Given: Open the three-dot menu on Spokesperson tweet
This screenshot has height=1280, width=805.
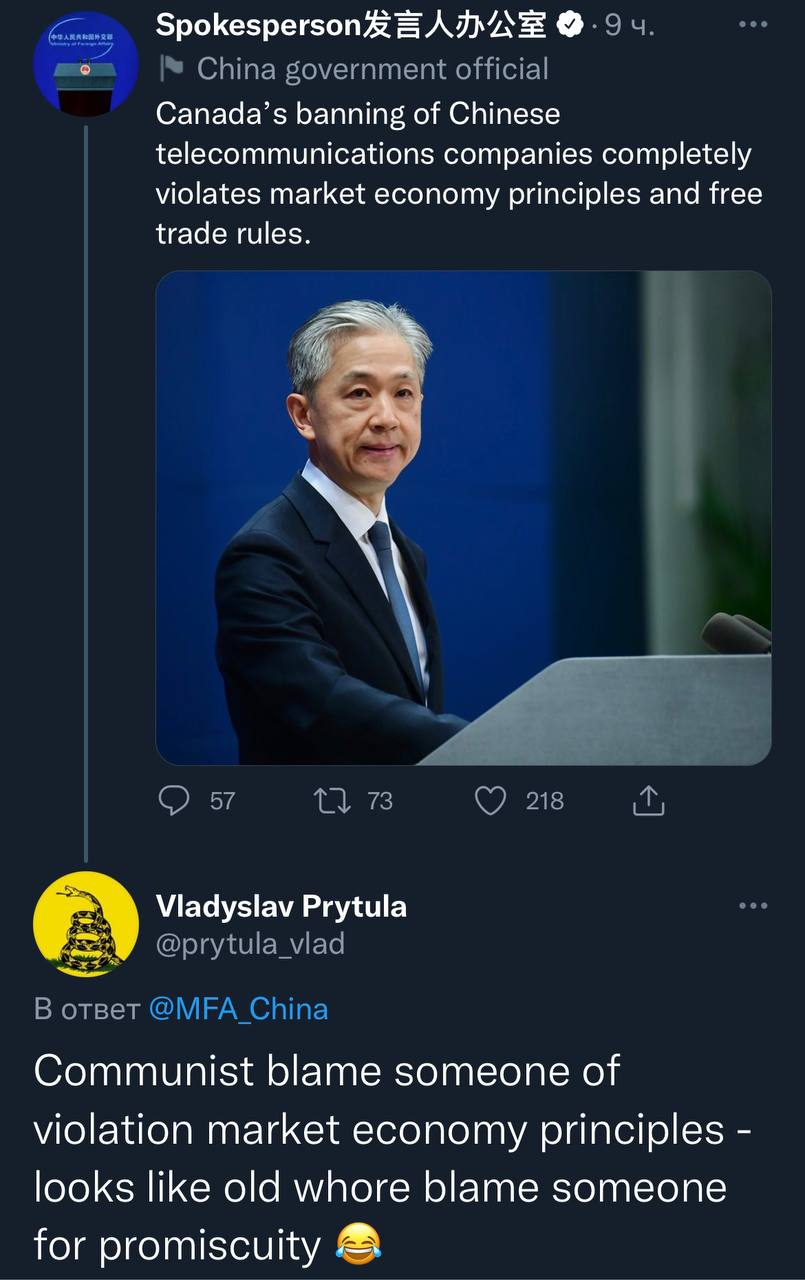Looking at the screenshot, I should point(752,25).
